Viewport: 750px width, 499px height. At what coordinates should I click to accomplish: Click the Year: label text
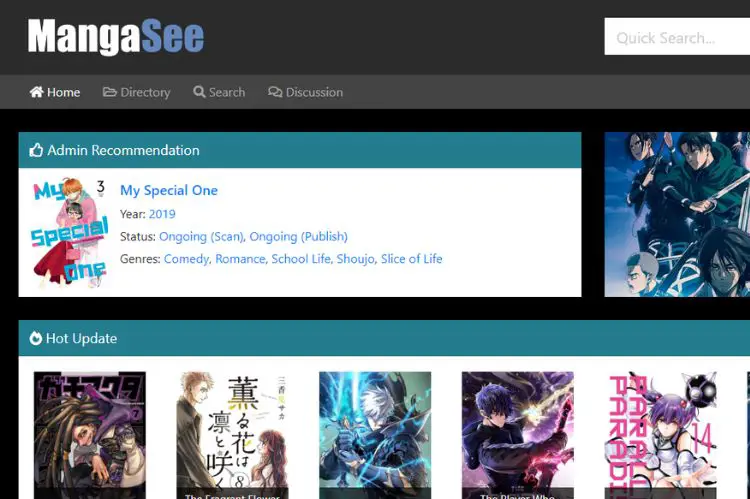132,214
